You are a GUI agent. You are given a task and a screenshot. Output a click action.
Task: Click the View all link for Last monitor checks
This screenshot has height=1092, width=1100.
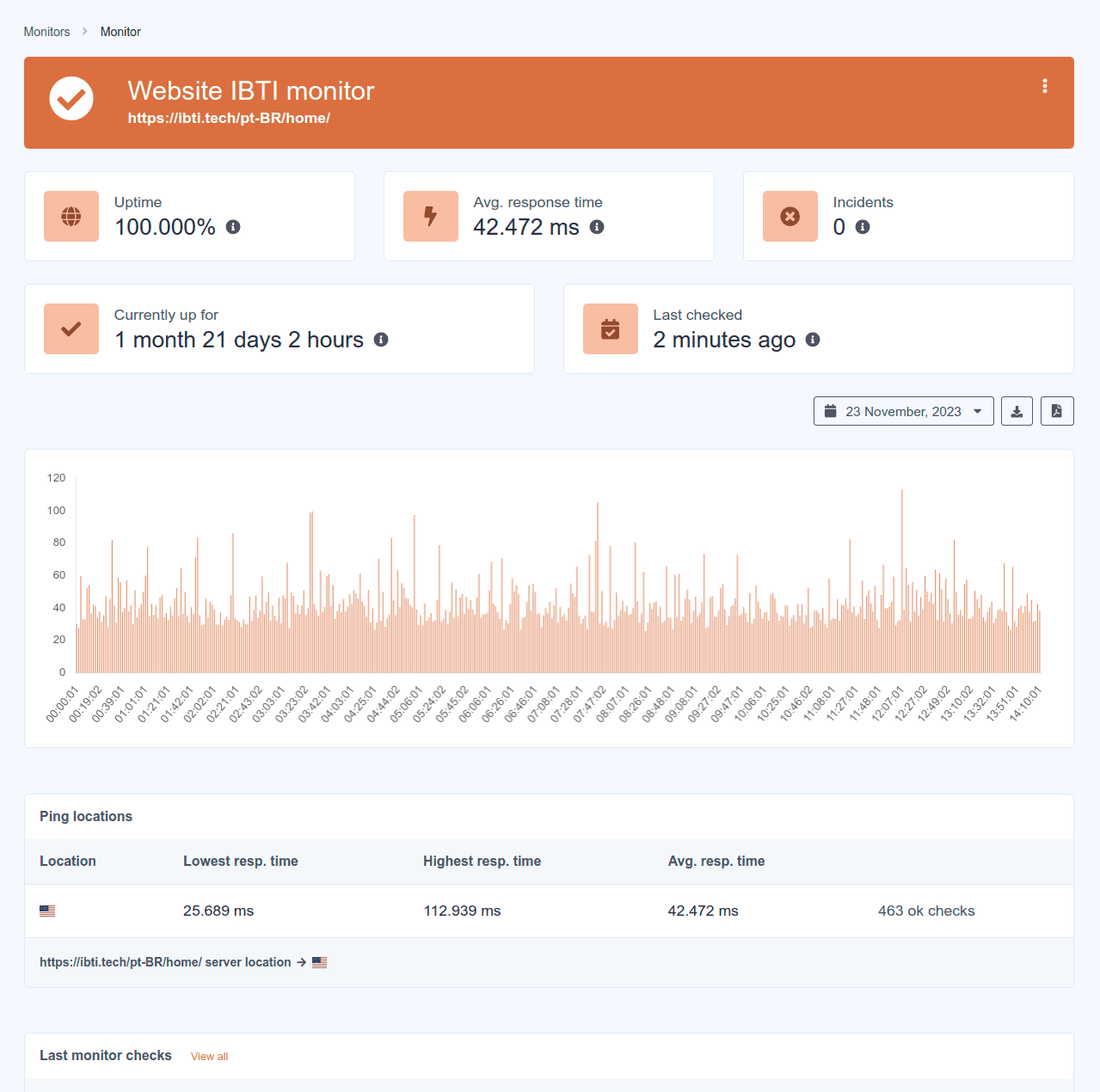pos(209,1056)
